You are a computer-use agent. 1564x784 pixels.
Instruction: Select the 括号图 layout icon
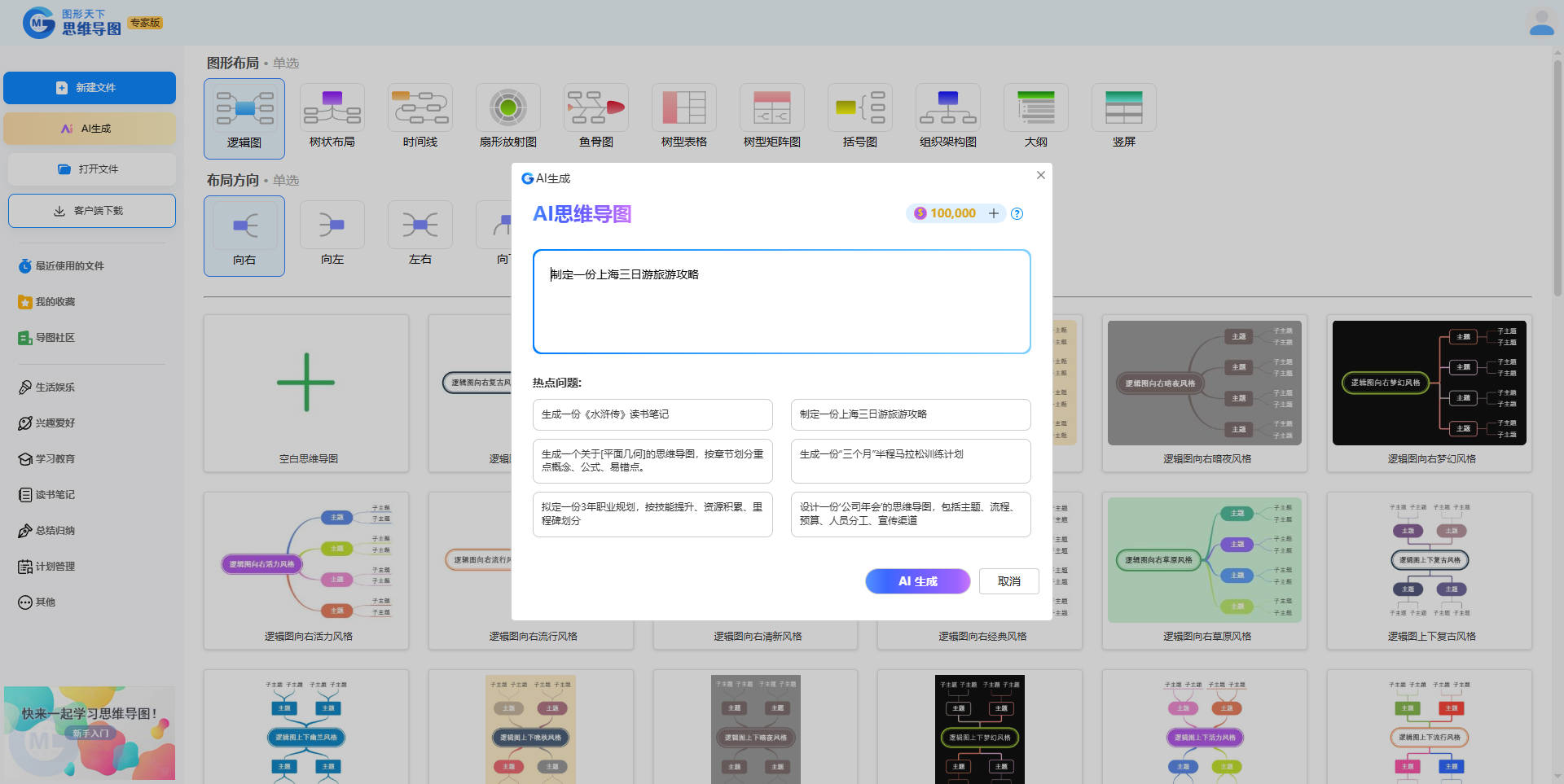(859, 108)
